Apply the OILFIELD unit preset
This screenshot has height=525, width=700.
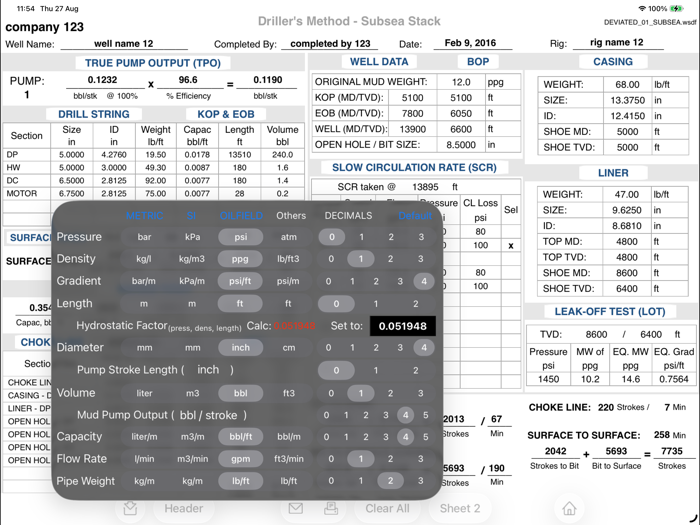point(241,216)
